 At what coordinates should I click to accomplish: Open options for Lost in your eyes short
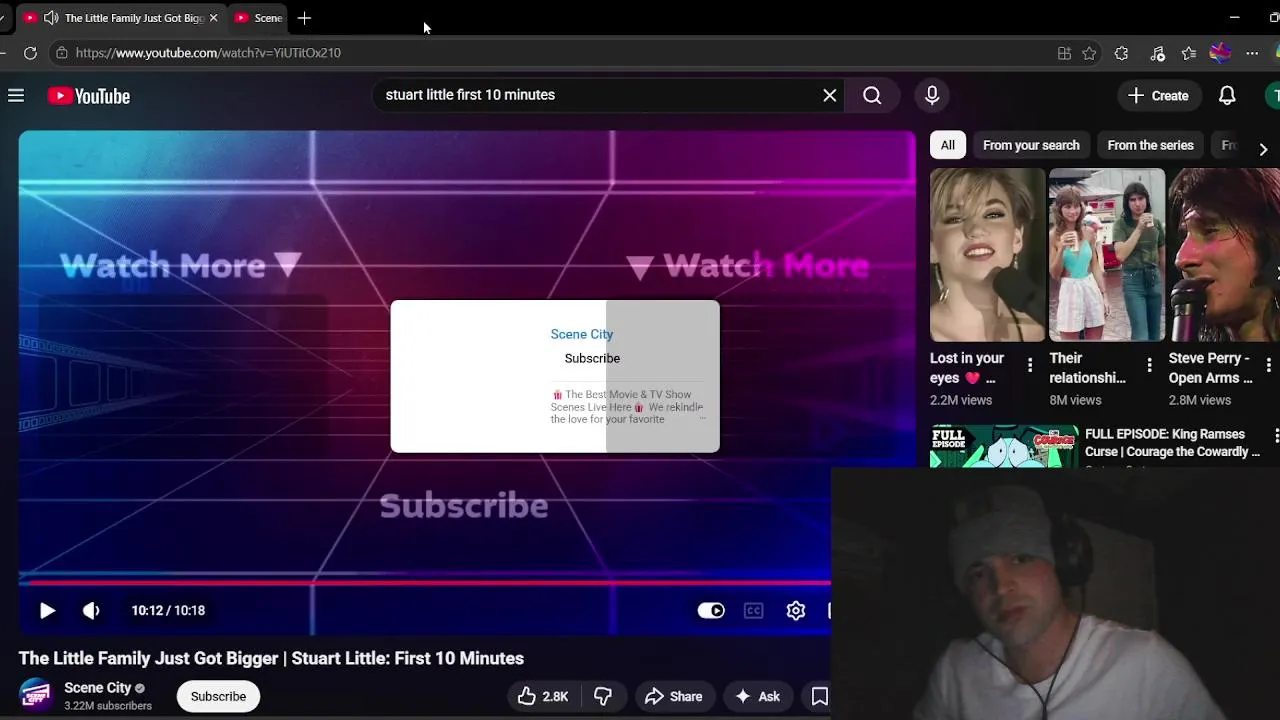pos(1030,365)
